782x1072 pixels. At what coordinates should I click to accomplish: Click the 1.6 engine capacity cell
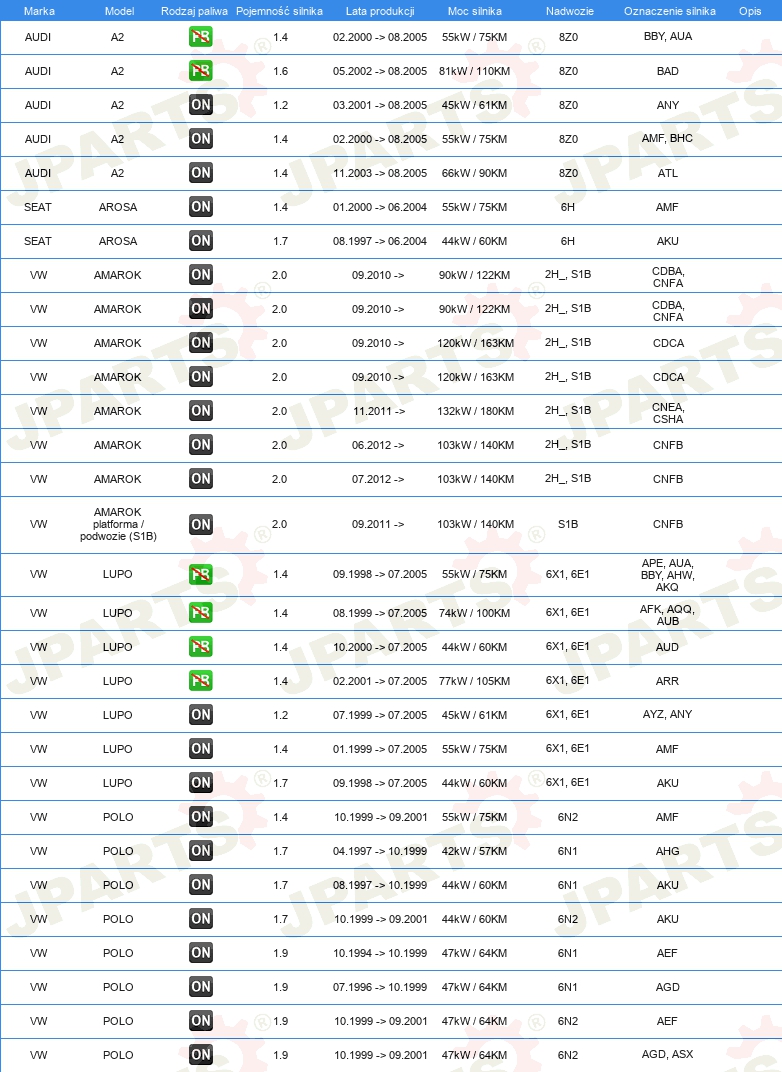coord(280,71)
